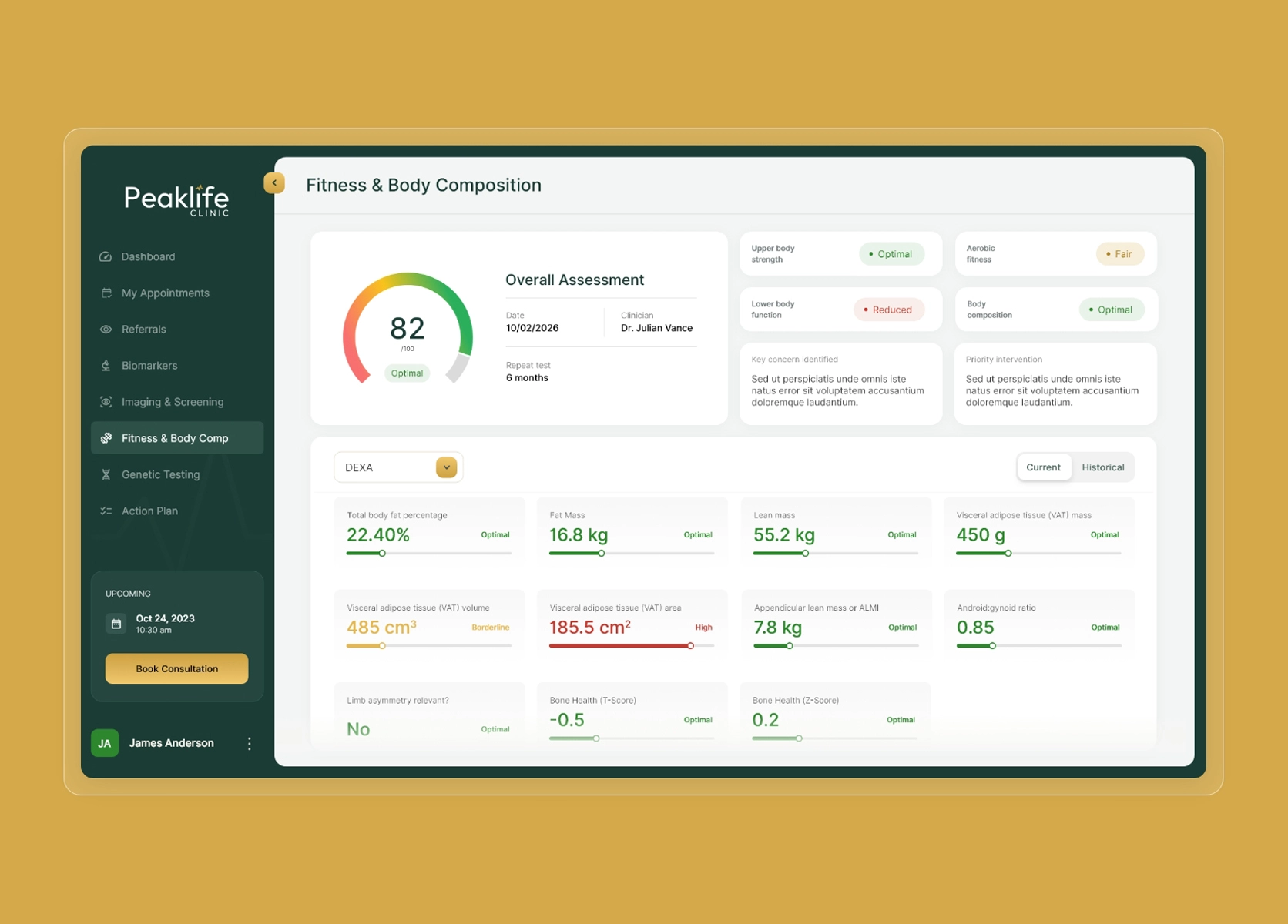
Task: Switch to the Historical view tab
Action: (1102, 467)
